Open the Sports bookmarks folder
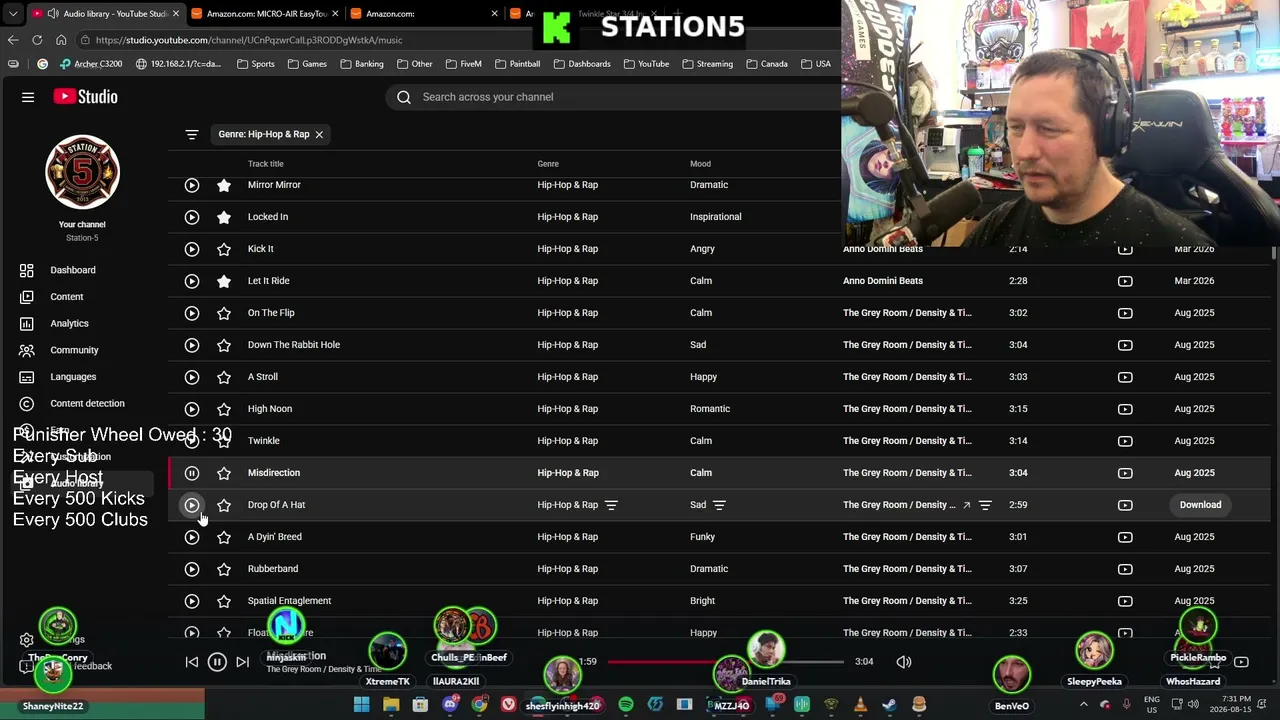The width and height of the screenshot is (1280, 720). pyautogui.click(x=256, y=64)
